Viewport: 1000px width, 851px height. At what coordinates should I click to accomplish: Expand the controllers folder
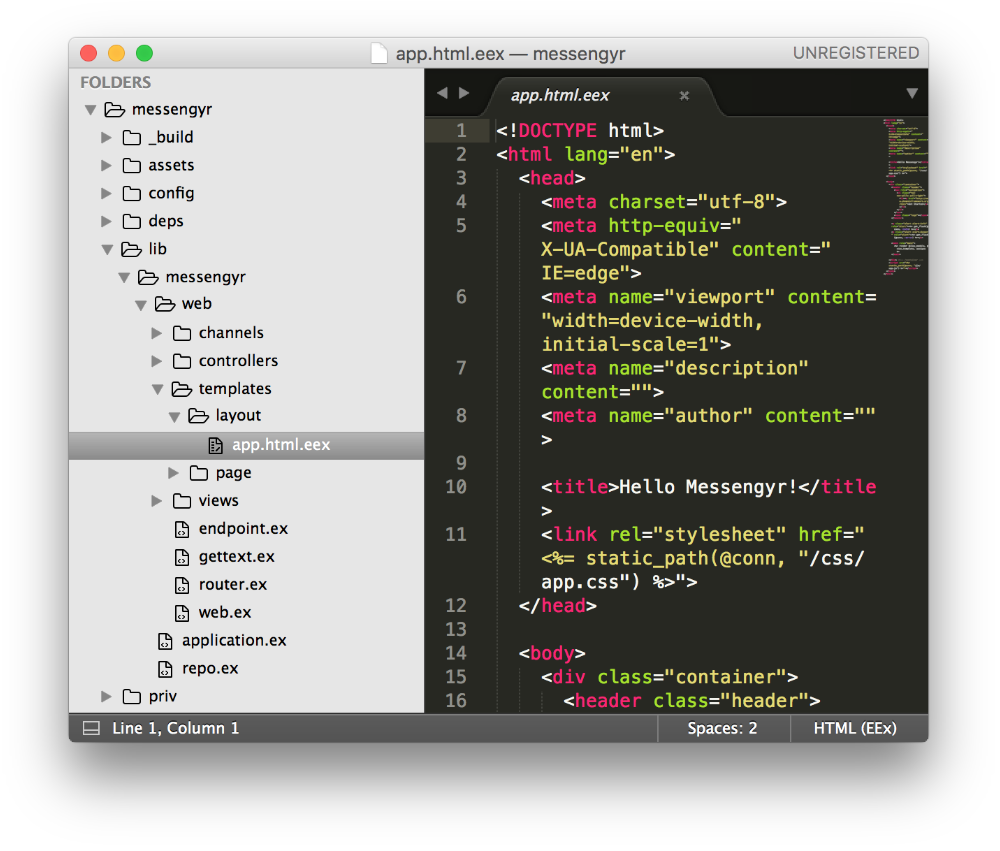coord(157,361)
